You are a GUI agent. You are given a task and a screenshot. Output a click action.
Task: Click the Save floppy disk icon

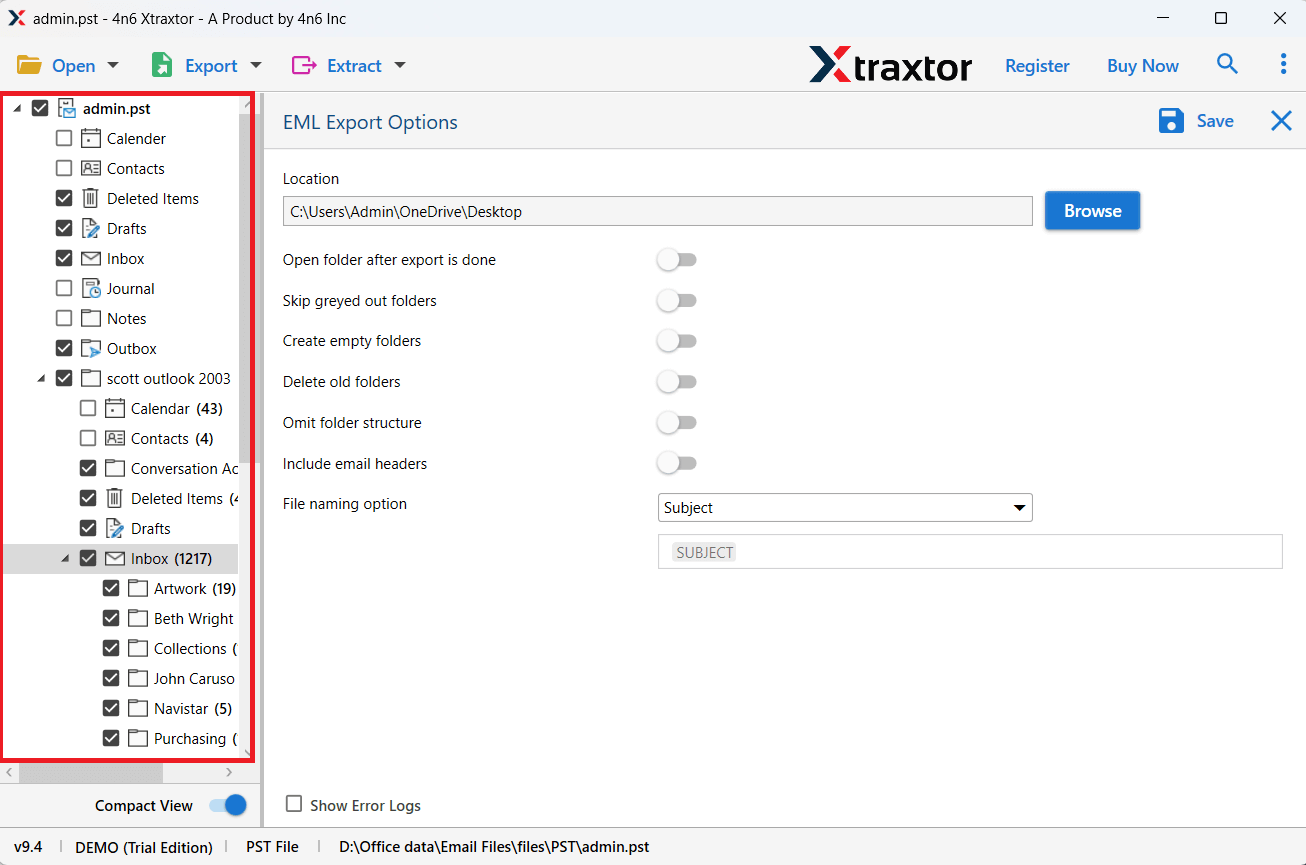pyautogui.click(x=1171, y=121)
